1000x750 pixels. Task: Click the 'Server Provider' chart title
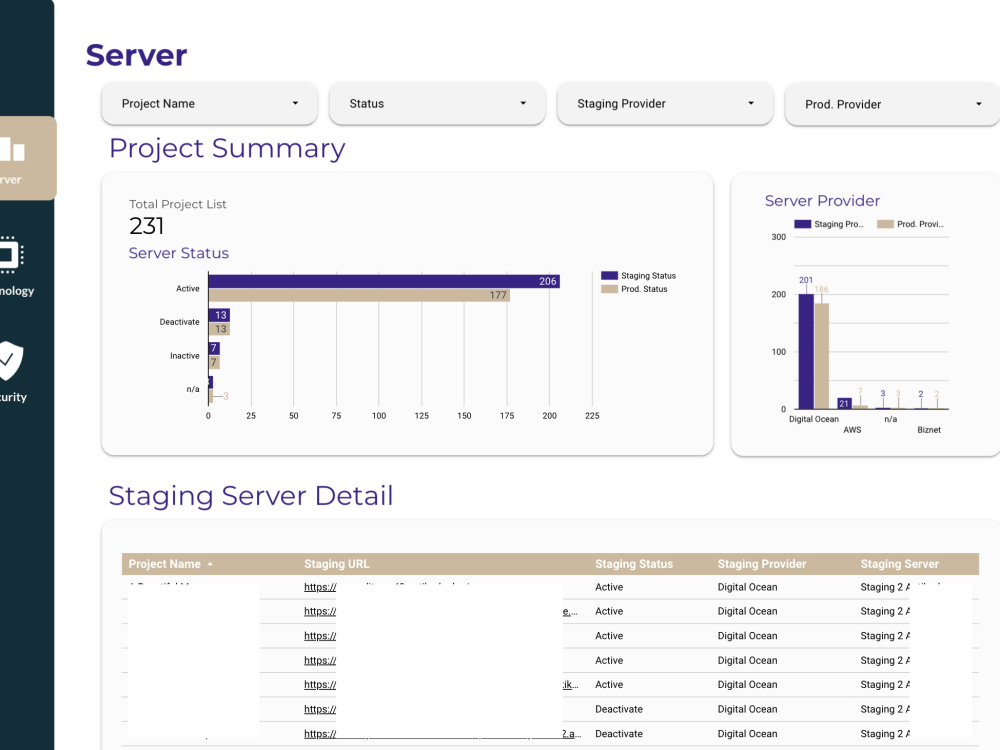tap(822, 201)
